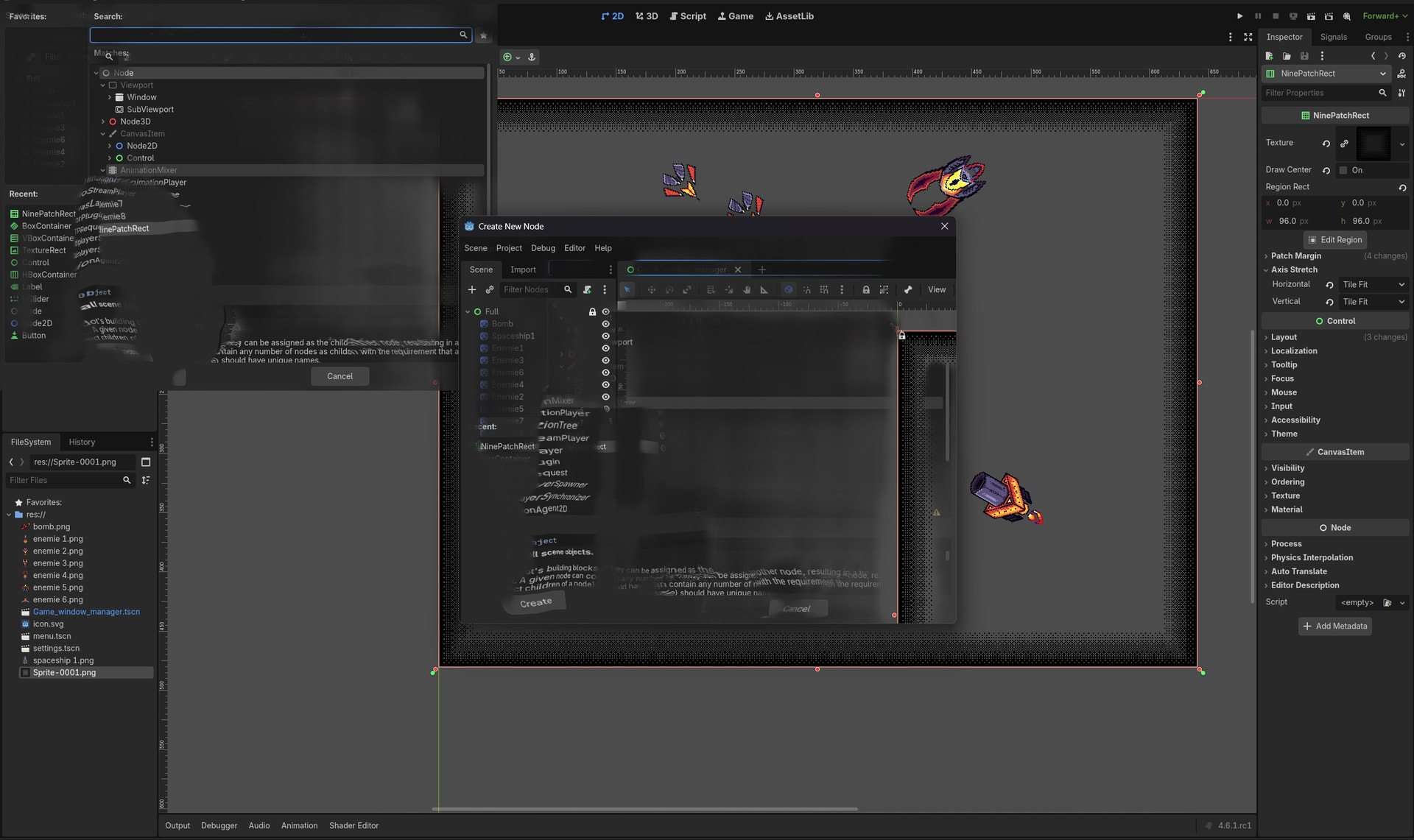Click the Ruler mode tool icon
1414x840 pixels.
(x=764, y=290)
